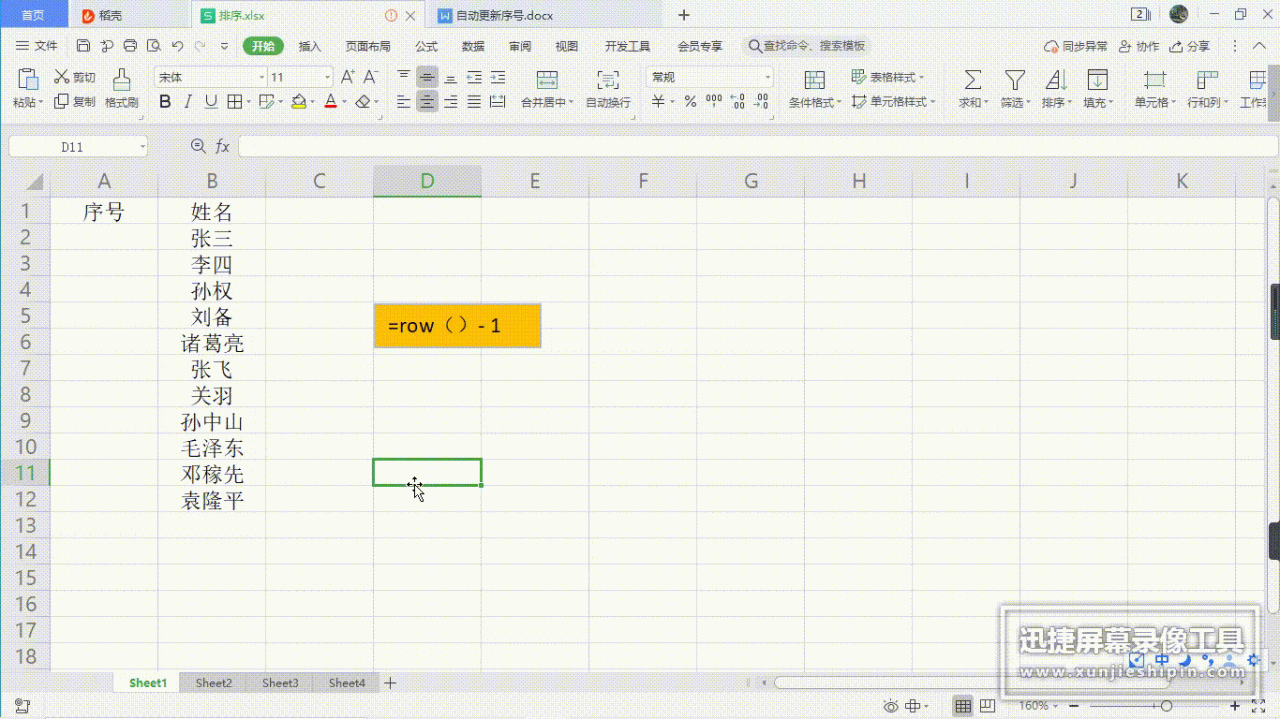Open the 数据 Data tab
The image size is (1280, 719).
(473, 46)
